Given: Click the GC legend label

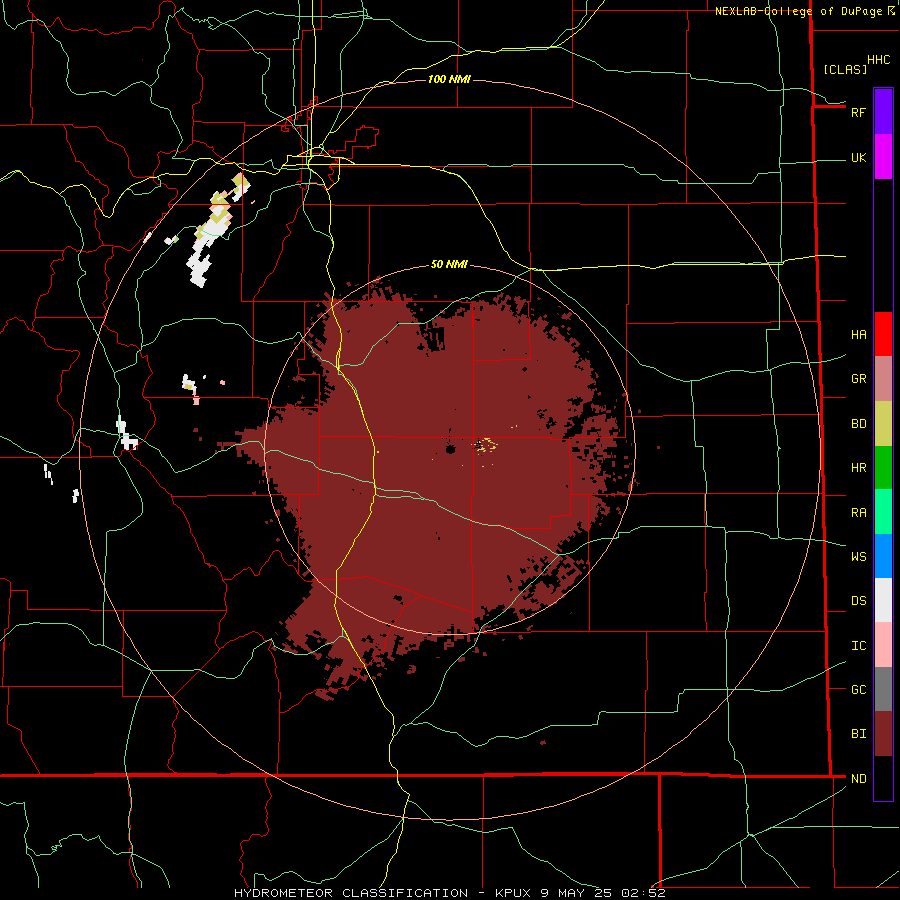Looking at the screenshot, I should [x=858, y=690].
